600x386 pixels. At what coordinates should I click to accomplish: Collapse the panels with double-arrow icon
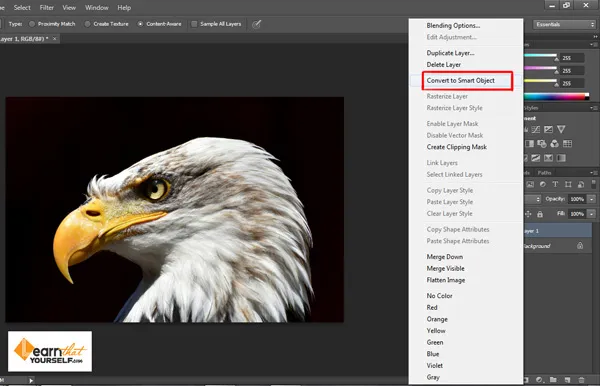point(595,37)
